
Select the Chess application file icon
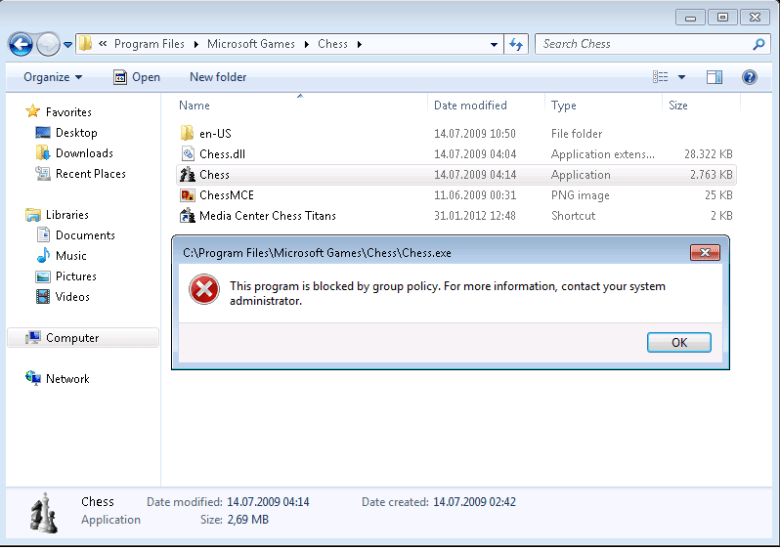(x=187, y=175)
